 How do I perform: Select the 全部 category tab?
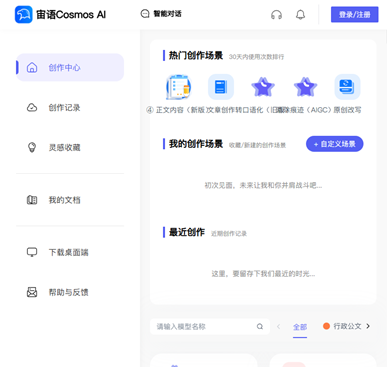[300, 327]
